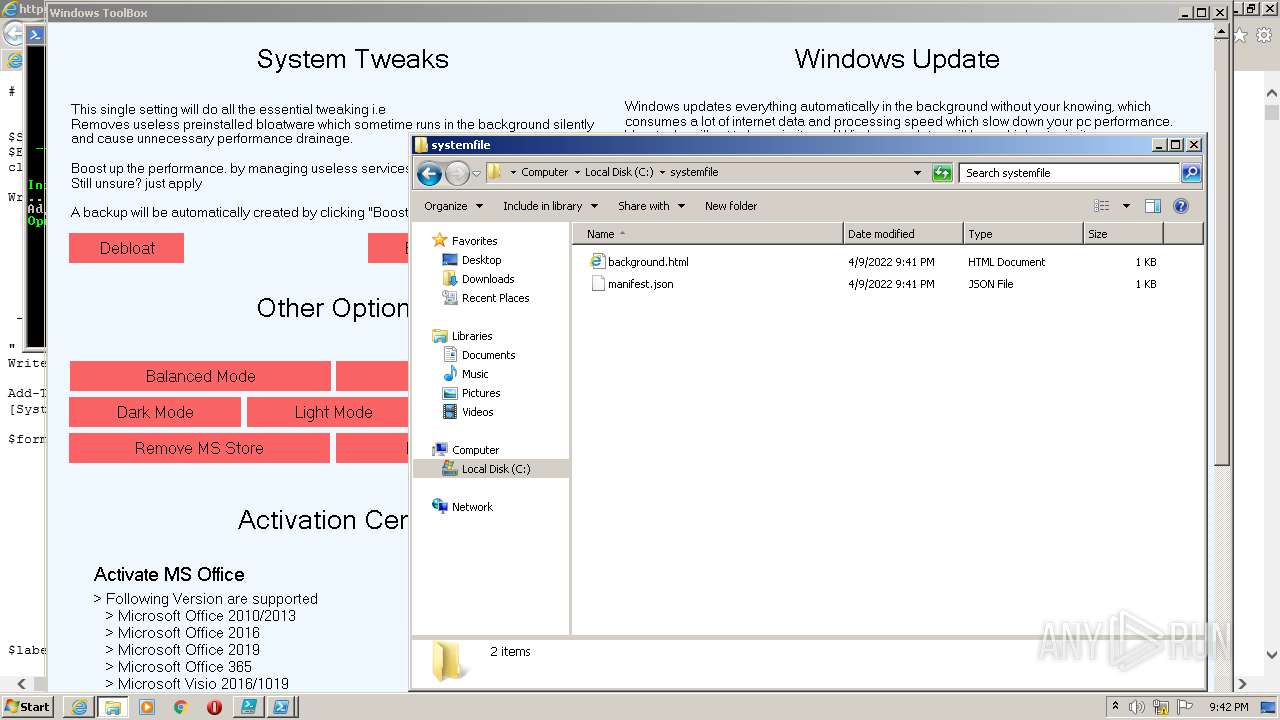Image resolution: width=1280 pixels, height=720 pixels.
Task: Click the Forward arrow in Explorer
Action: pyautogui.click(x=457, y=173)
